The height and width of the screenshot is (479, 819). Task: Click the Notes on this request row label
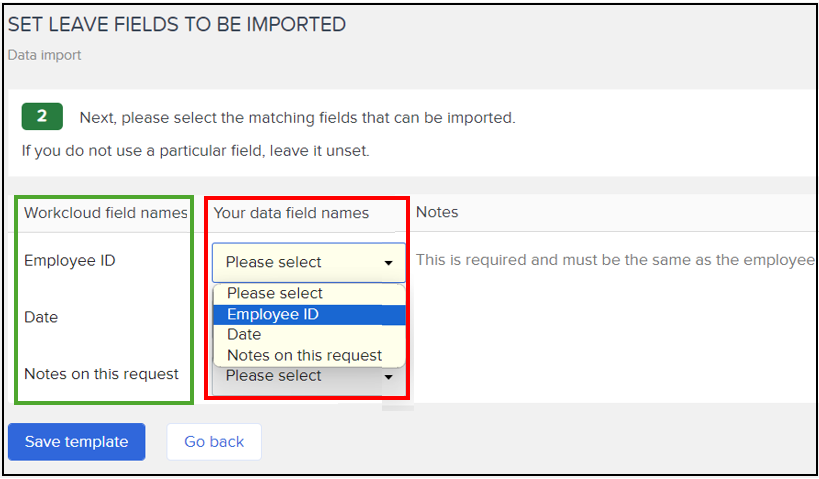101,374
